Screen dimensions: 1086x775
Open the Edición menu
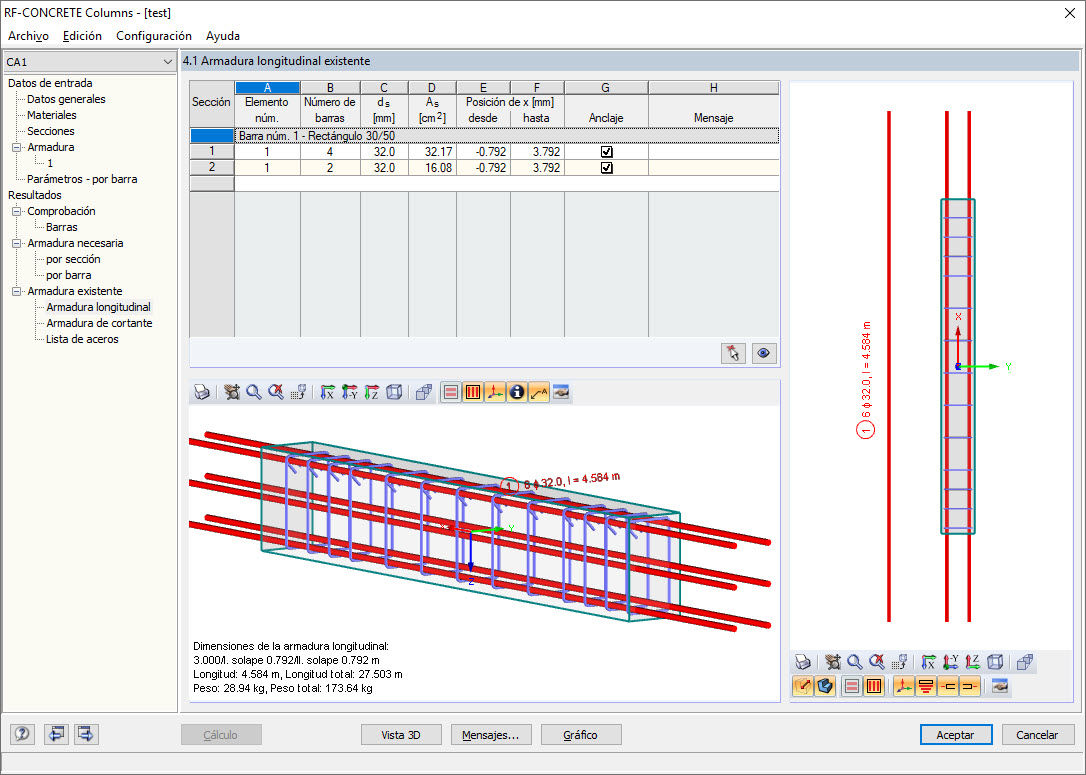click(82, 36)
